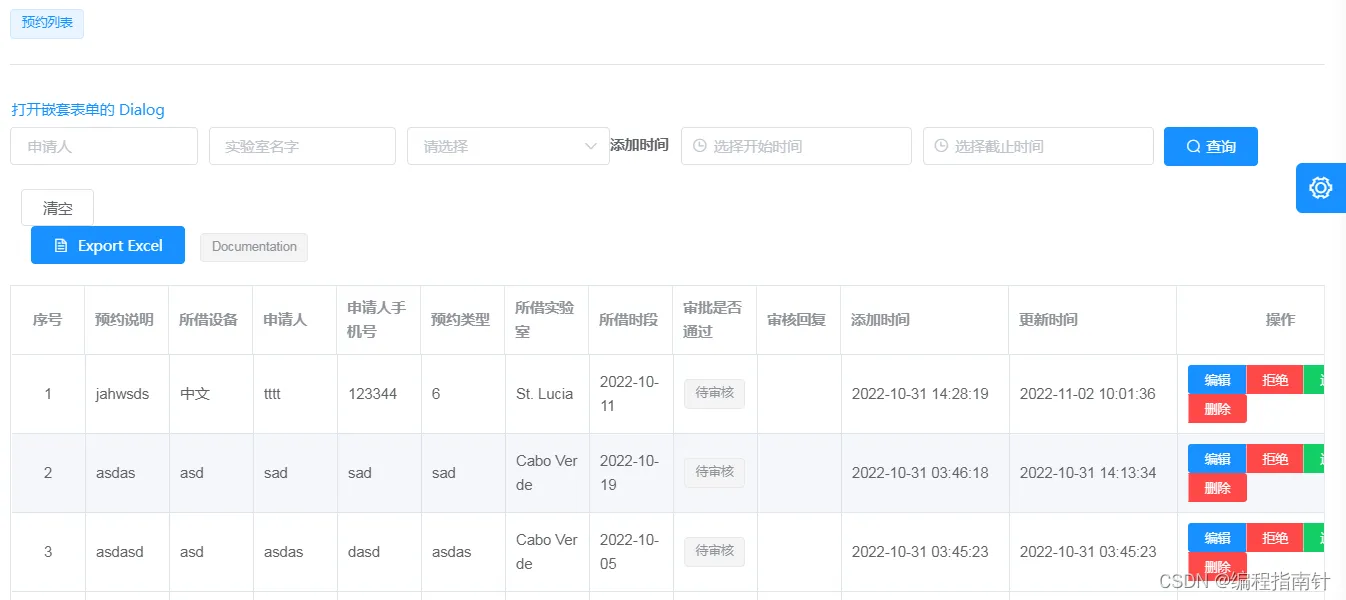Focus the 实验室名字 input field

302,146
